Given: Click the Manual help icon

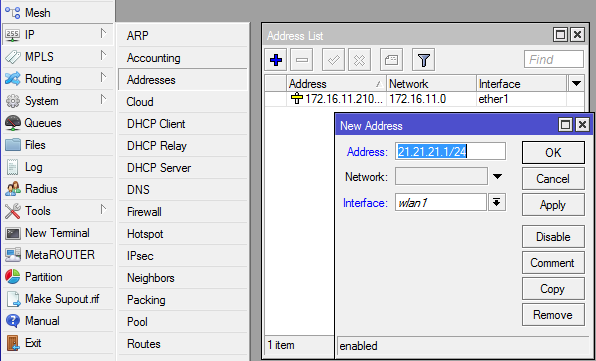Looking at the screenshot, I should [x=13, y=321].
